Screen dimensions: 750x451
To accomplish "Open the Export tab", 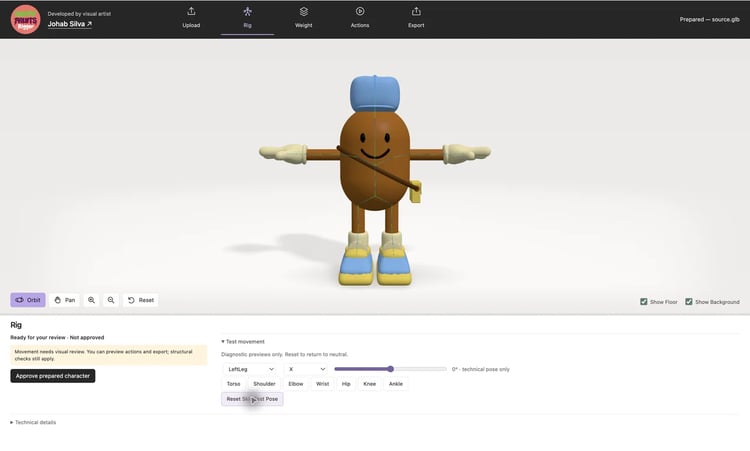I will pyautogui.click(x=416, y=18).
